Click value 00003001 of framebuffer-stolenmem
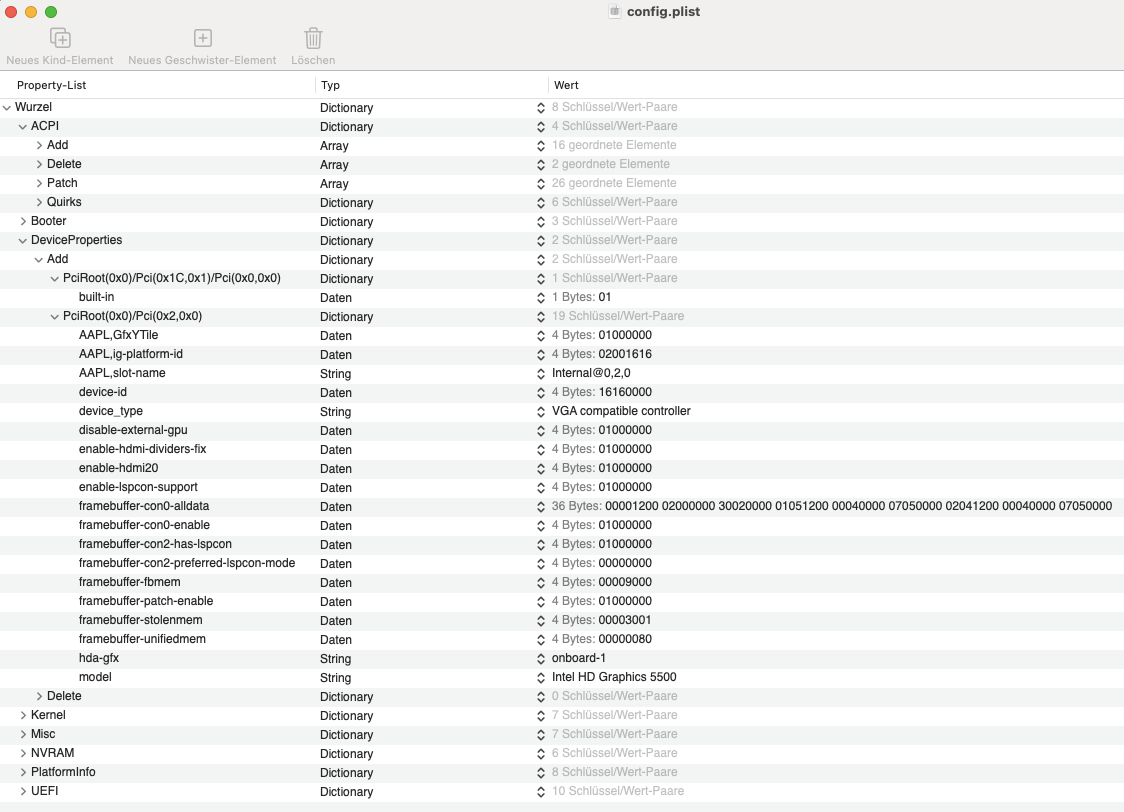The width and height of the screenshot is (1124, 812). coord(625,620)
